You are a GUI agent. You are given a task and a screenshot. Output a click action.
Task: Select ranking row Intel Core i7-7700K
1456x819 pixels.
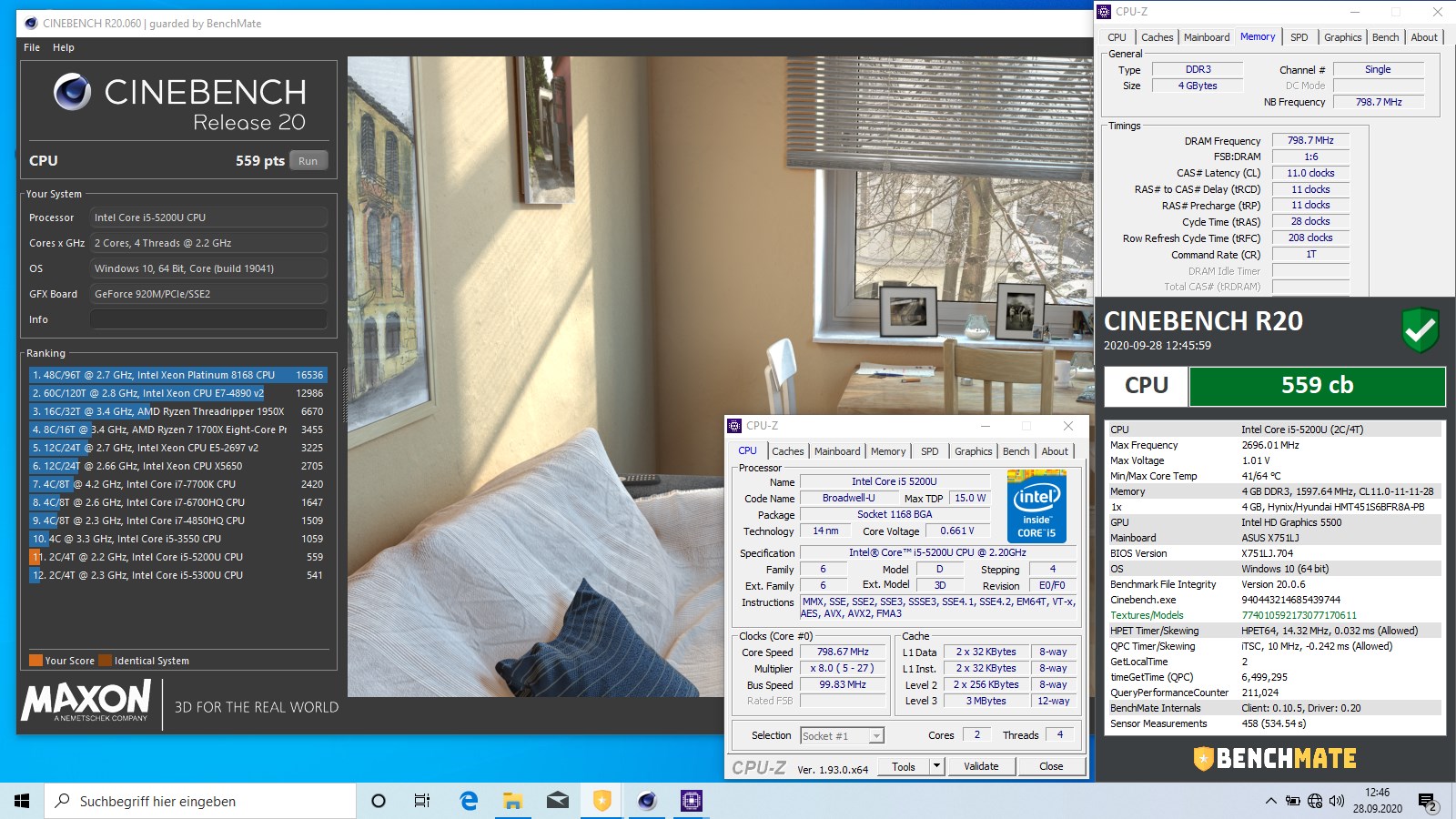tap(177, 484)
